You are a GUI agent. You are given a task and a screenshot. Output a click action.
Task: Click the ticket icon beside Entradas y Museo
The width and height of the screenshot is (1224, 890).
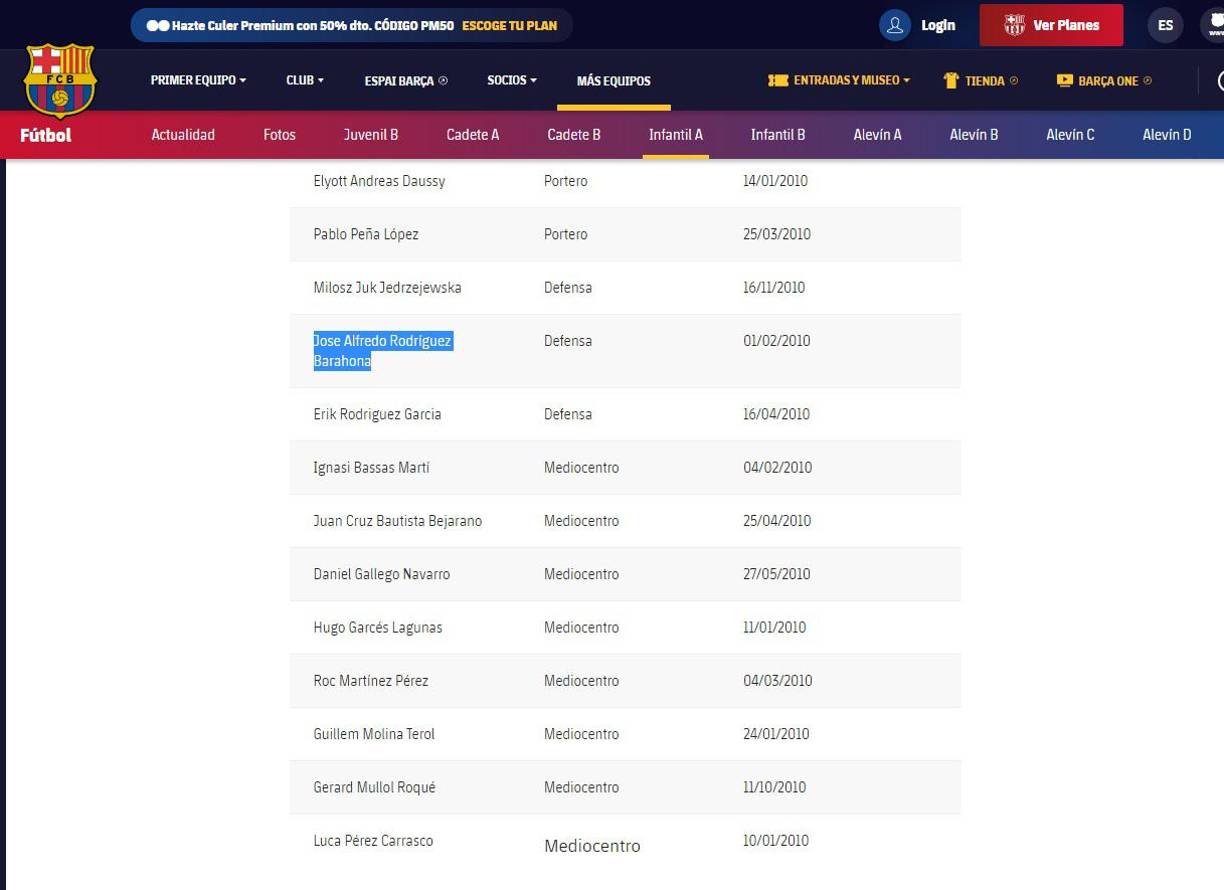tap(780, 80)
